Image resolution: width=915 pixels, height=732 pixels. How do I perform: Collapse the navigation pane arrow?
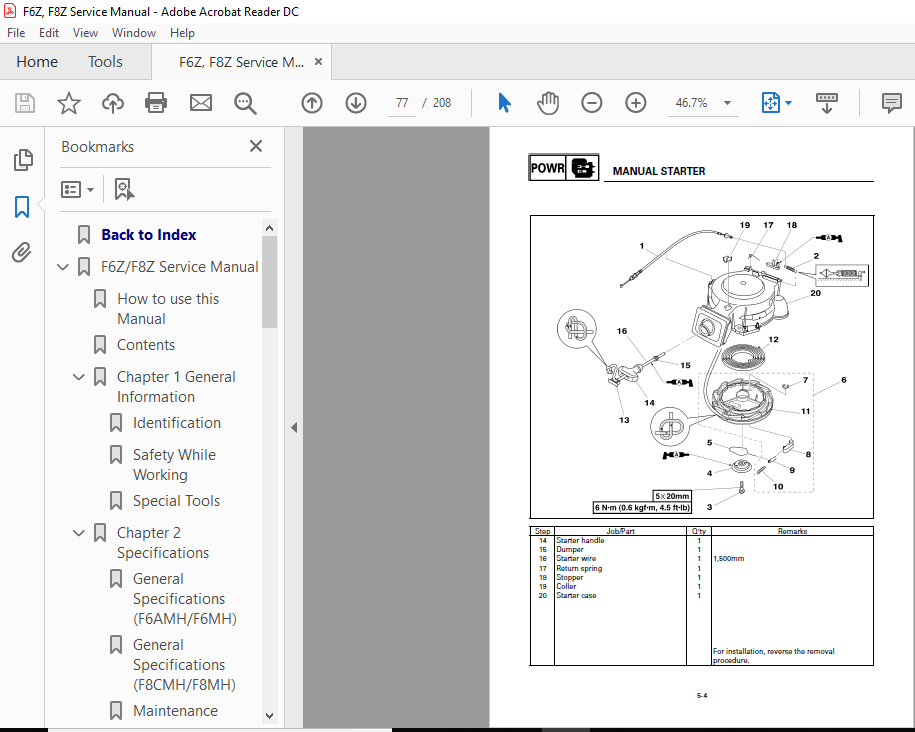point(294,428)
